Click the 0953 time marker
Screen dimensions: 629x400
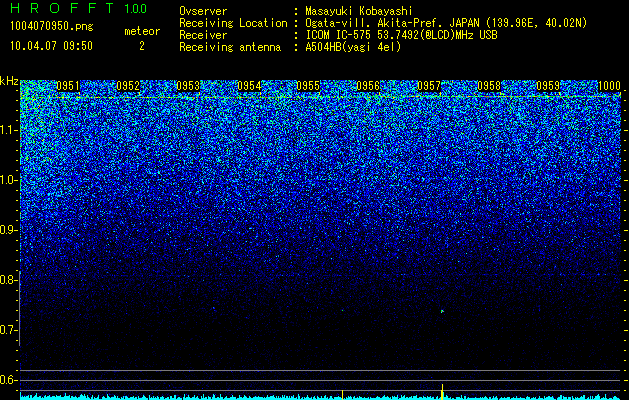(188, 86)
